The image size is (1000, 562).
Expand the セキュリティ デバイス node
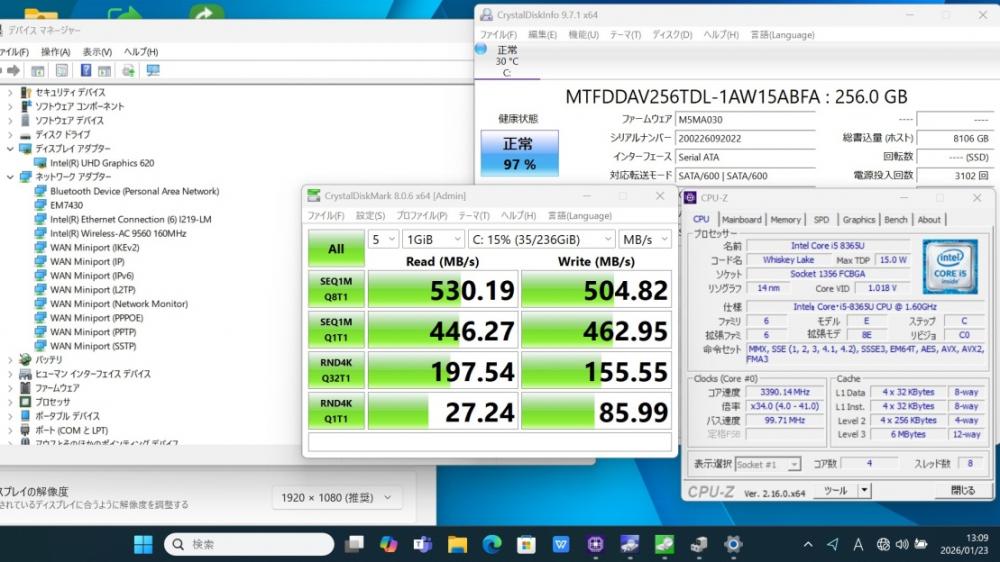click(10, 92)
